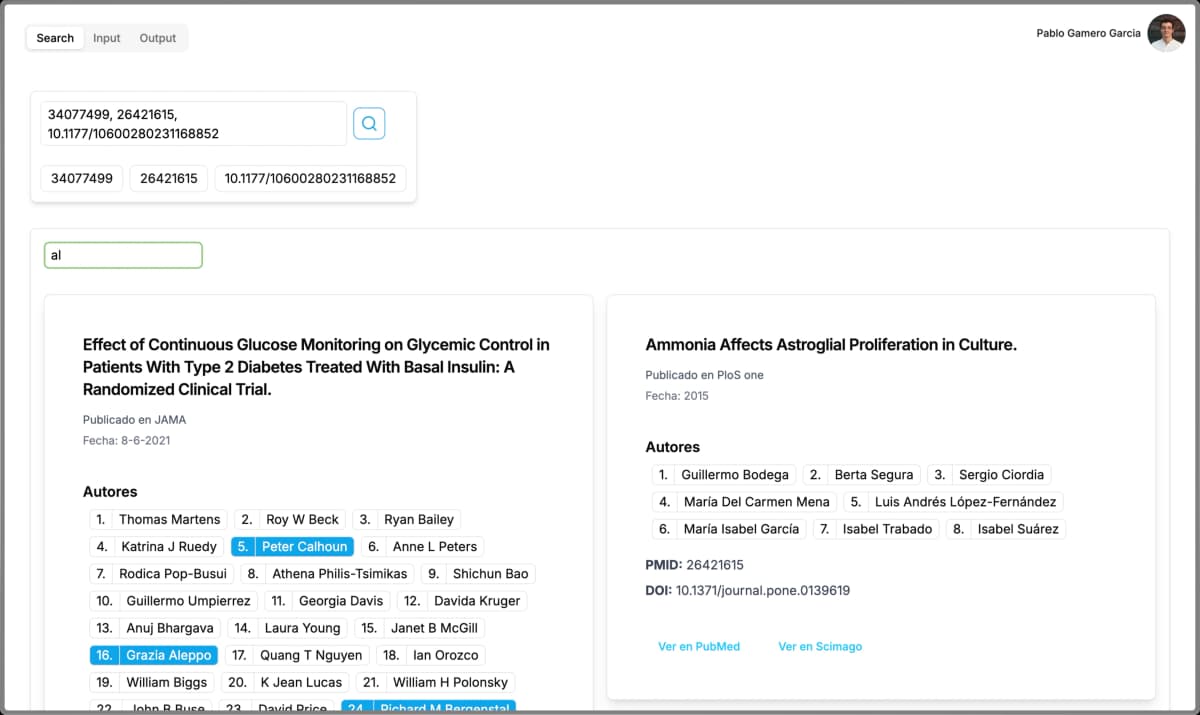Select highlighted author Grazia Aleppo

coord(153,655)
